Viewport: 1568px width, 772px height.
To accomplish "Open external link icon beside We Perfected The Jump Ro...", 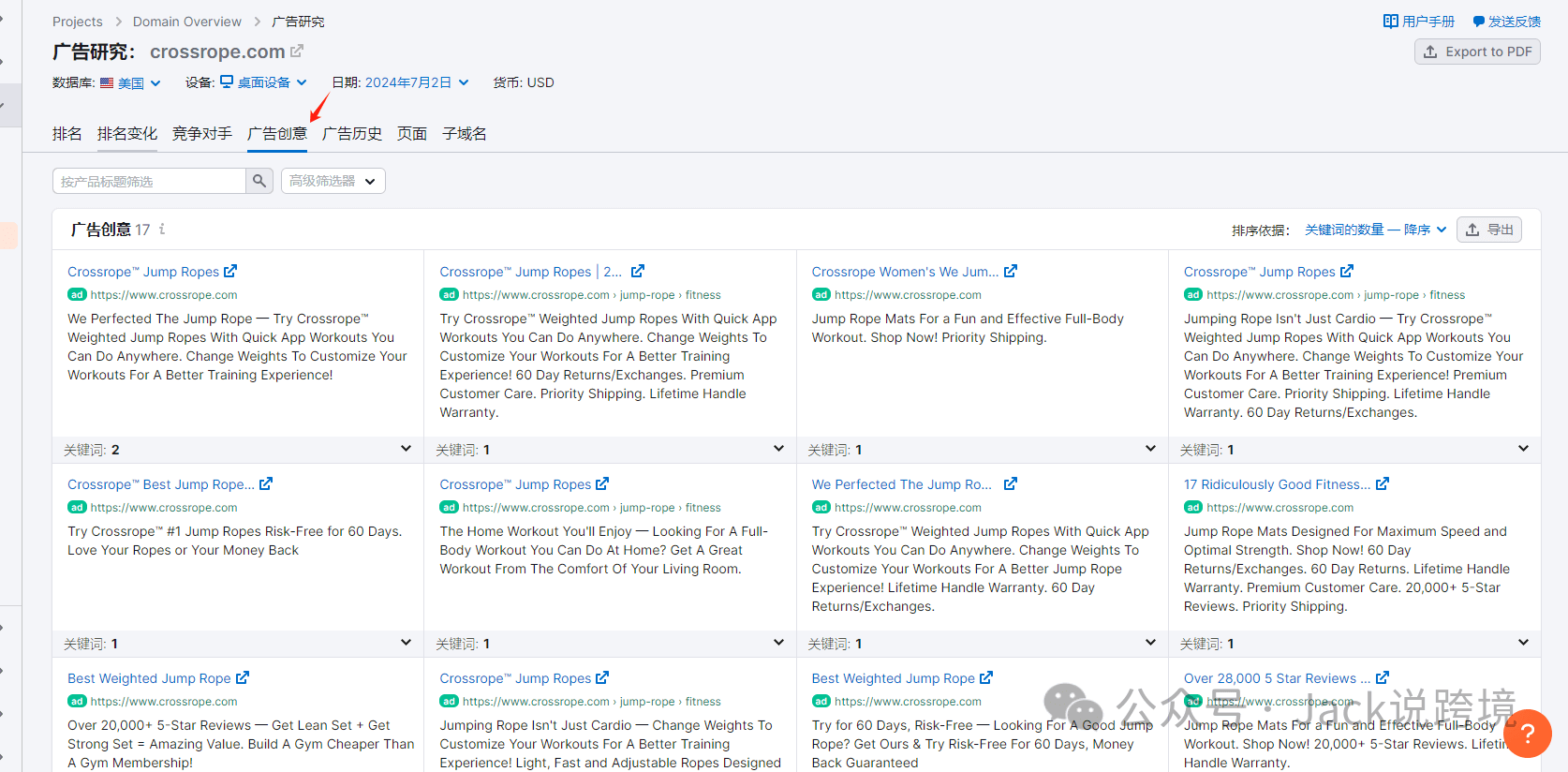I will (1011, 484).
